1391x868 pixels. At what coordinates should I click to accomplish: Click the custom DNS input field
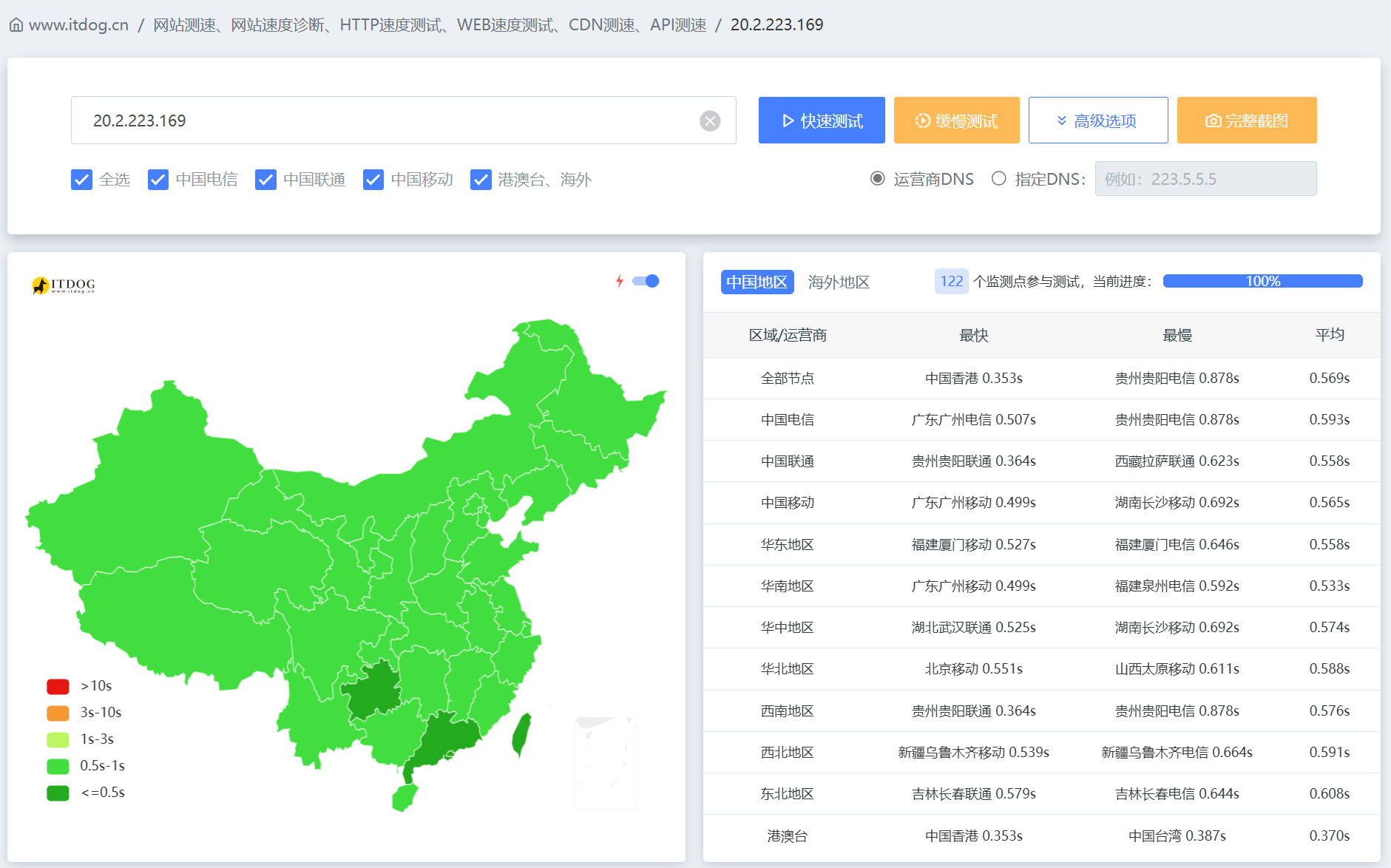(x=1205, y=179)
